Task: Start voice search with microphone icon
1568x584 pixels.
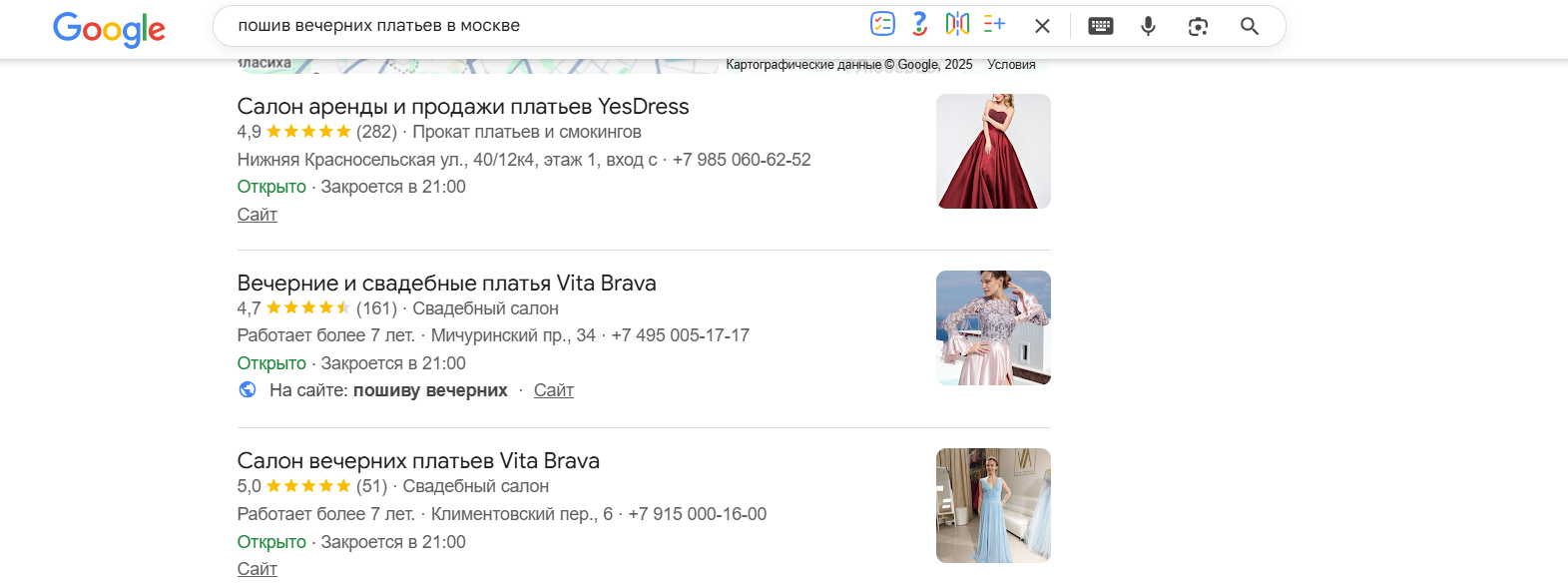Action: tap(1148, 26)
